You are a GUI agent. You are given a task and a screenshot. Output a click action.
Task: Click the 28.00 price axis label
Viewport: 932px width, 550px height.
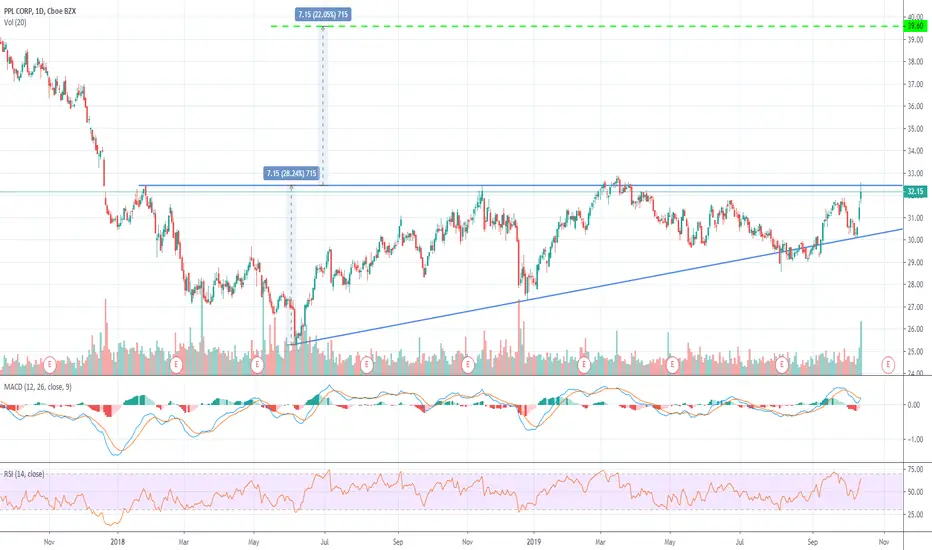[915, 285]
